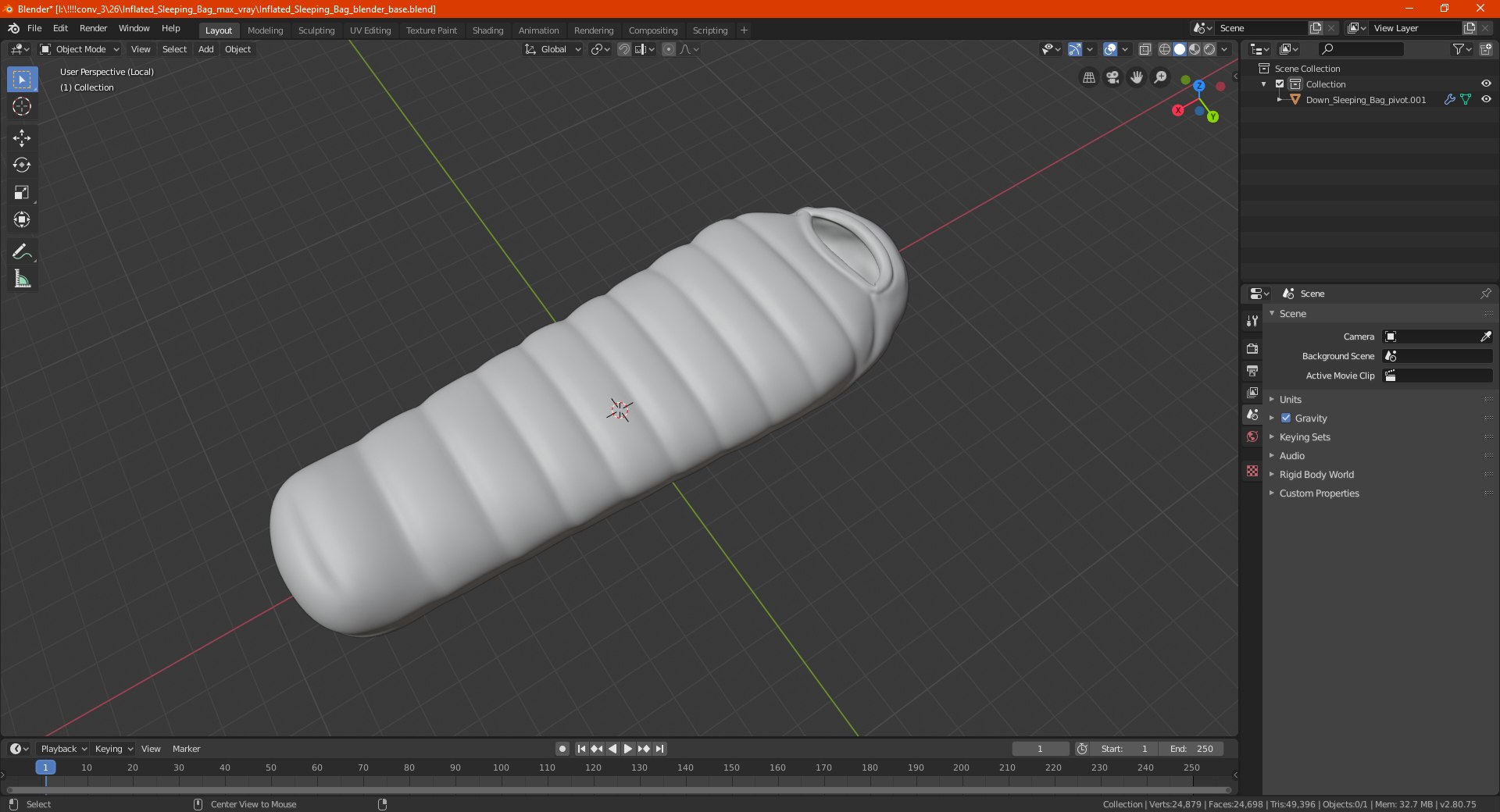Switch to material preview shading
The width and height of the screenshot is (1500, 812).
coord(1195,49)
